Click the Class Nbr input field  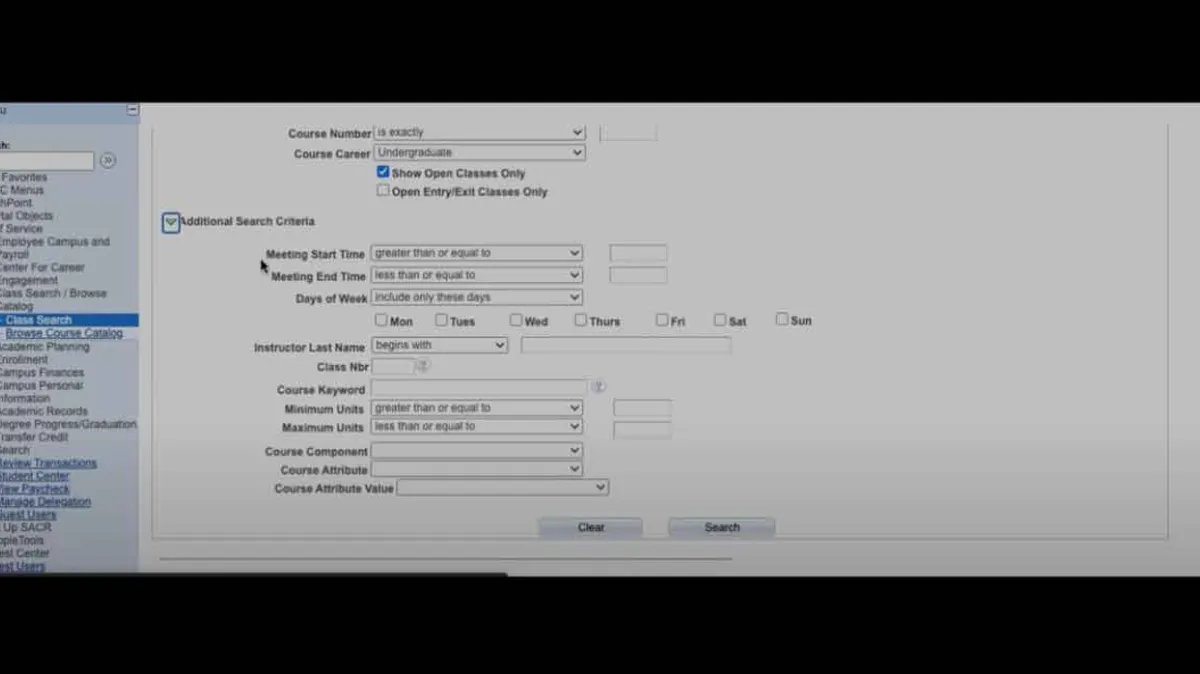pos(392,367)
